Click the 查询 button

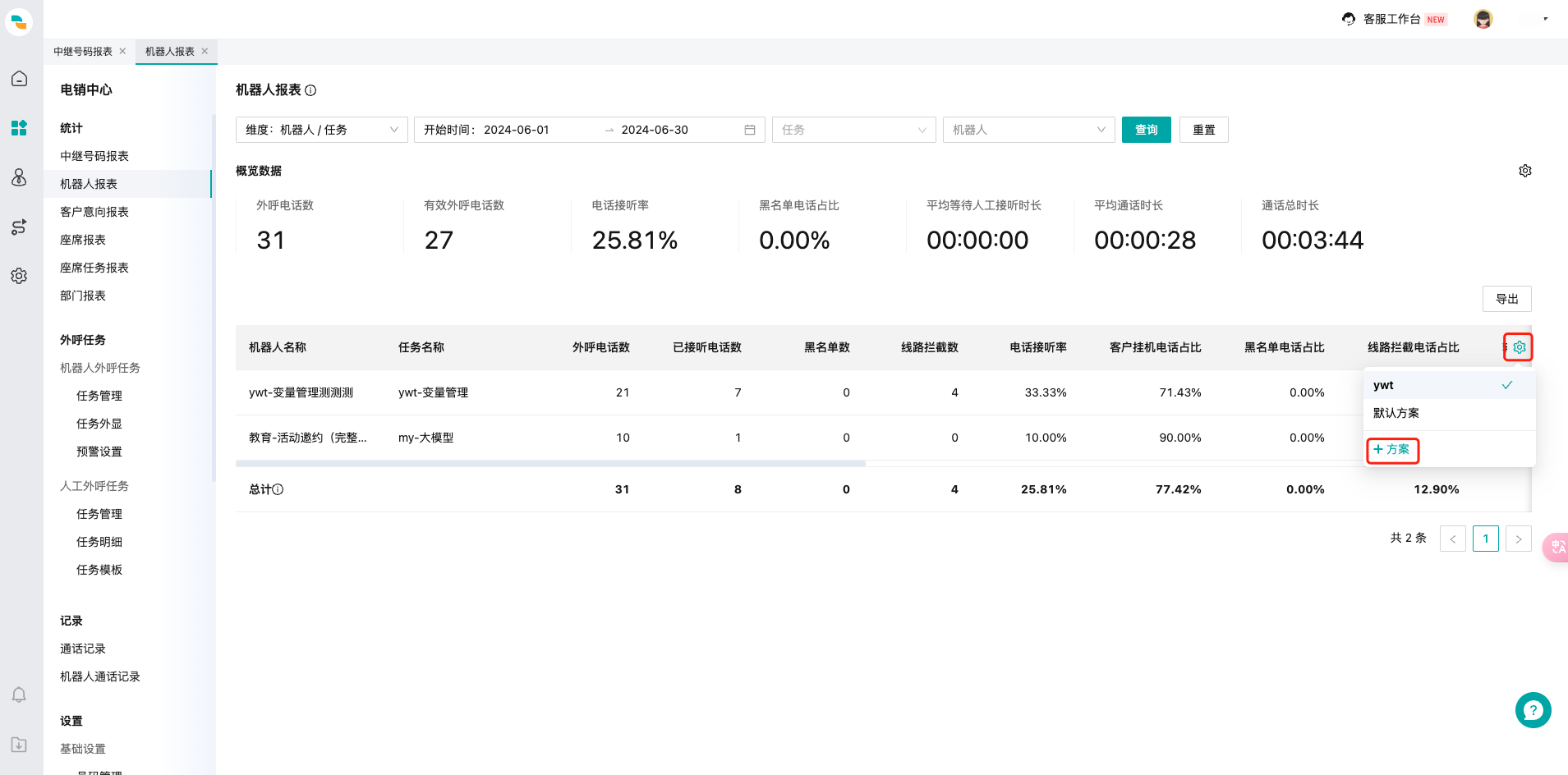click(x=1146, y=130)
